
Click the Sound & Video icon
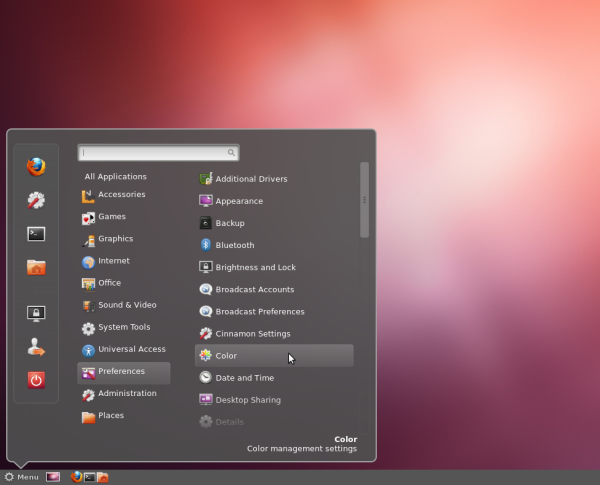pyautogui.click(x=88, y=307)
